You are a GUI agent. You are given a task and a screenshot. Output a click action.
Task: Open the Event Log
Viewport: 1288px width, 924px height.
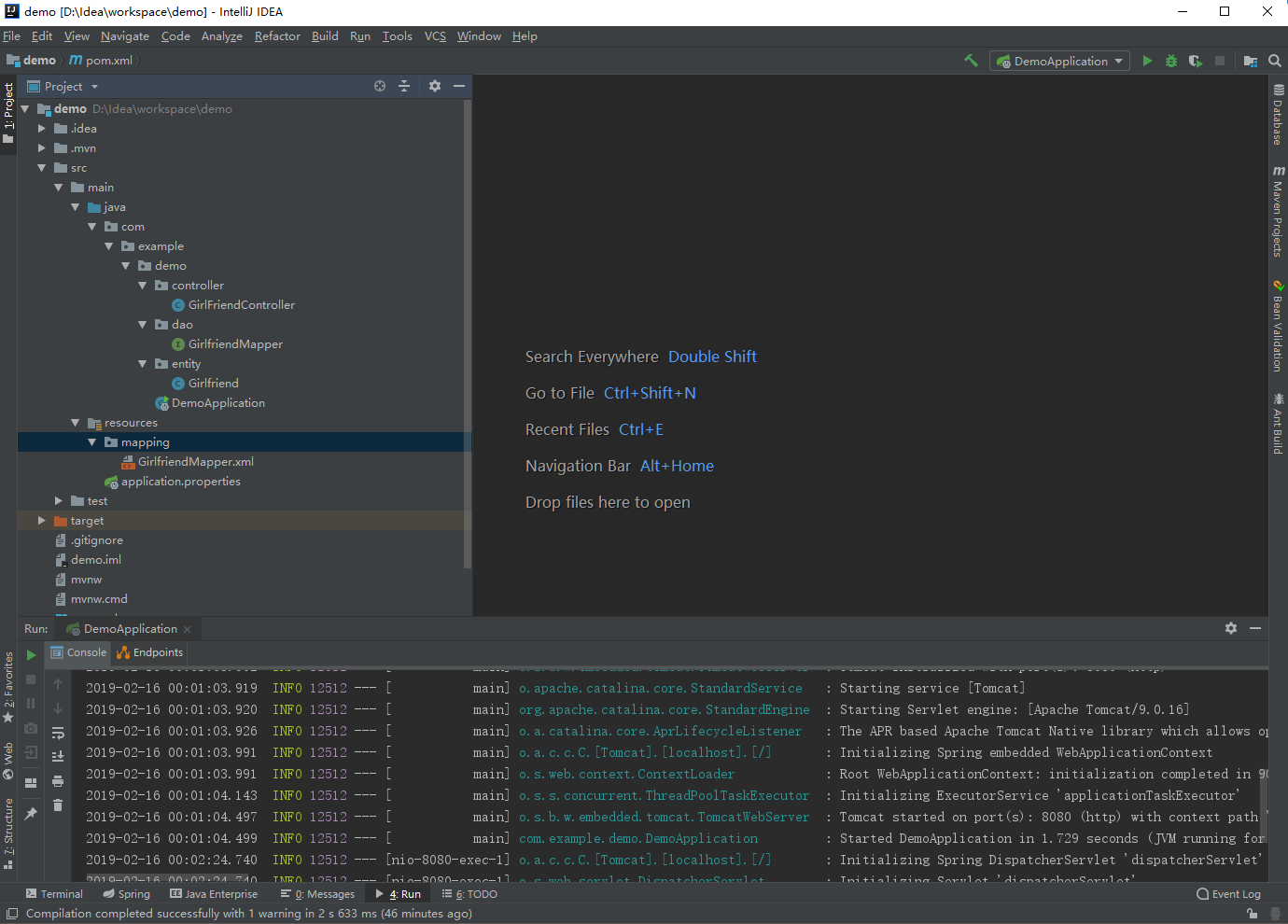point(1228,894)
